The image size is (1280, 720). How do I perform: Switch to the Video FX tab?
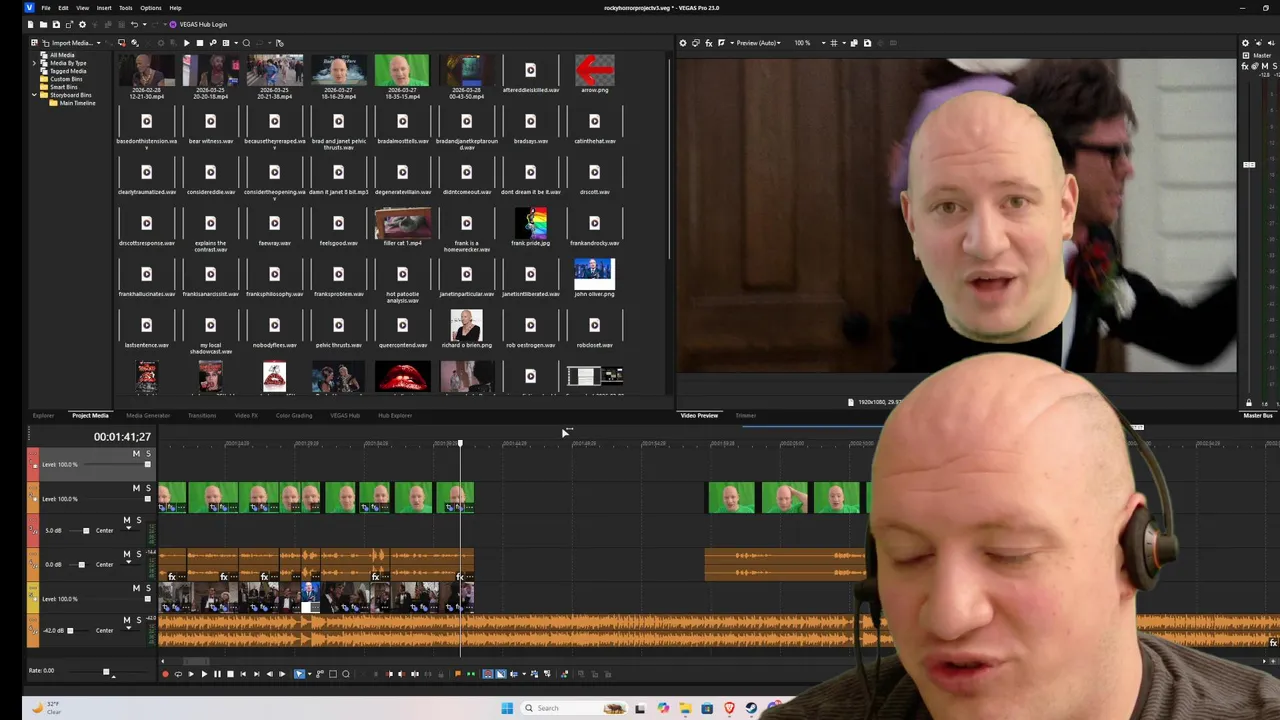(246, 415)
